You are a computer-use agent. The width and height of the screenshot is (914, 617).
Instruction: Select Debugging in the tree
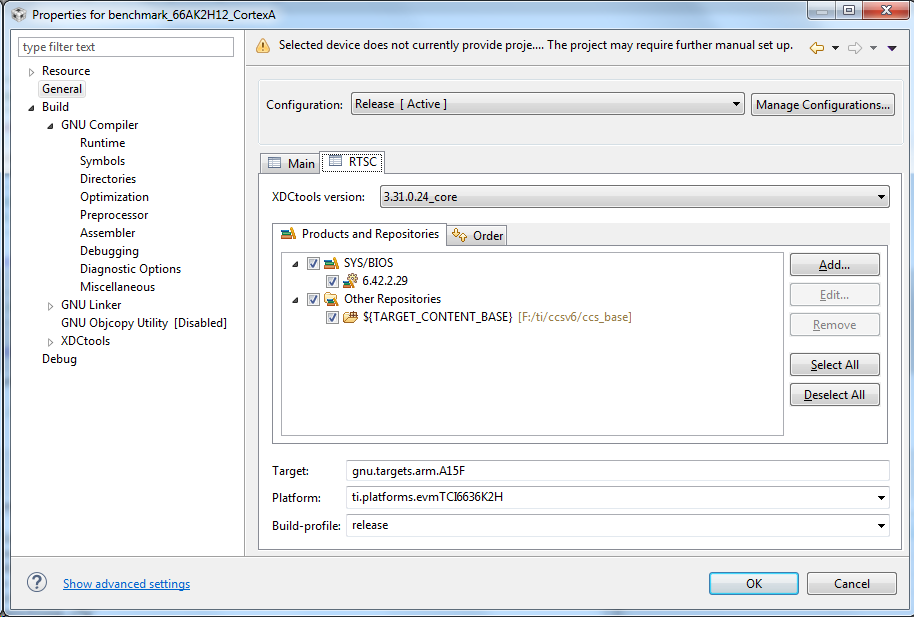[109, 251]
